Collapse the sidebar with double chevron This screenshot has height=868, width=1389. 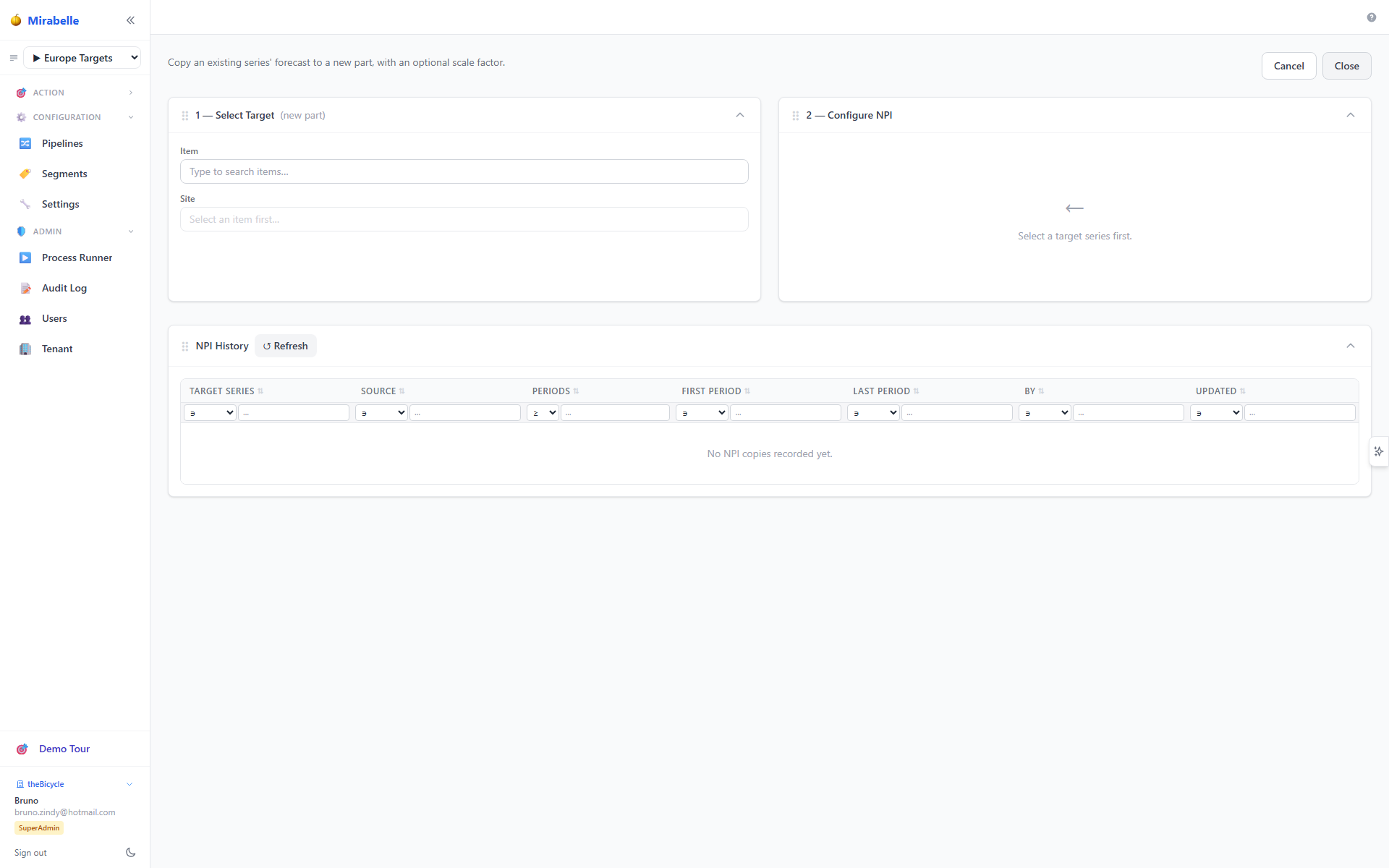click(x=130, y=20)
